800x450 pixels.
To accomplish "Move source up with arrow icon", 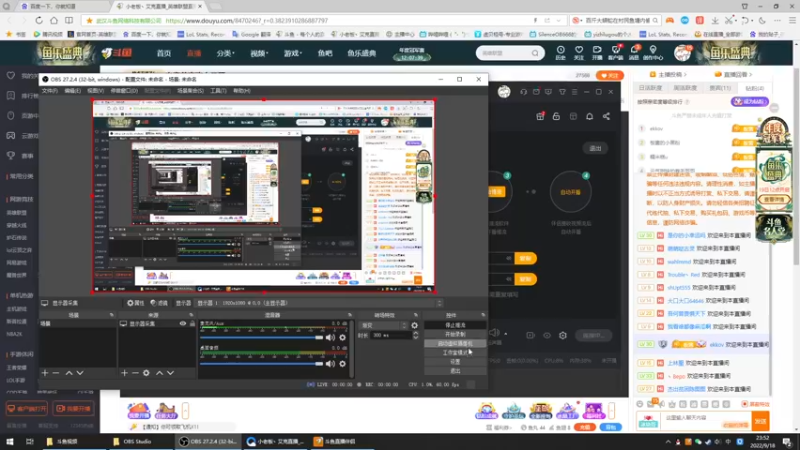I will coord(159,373).
